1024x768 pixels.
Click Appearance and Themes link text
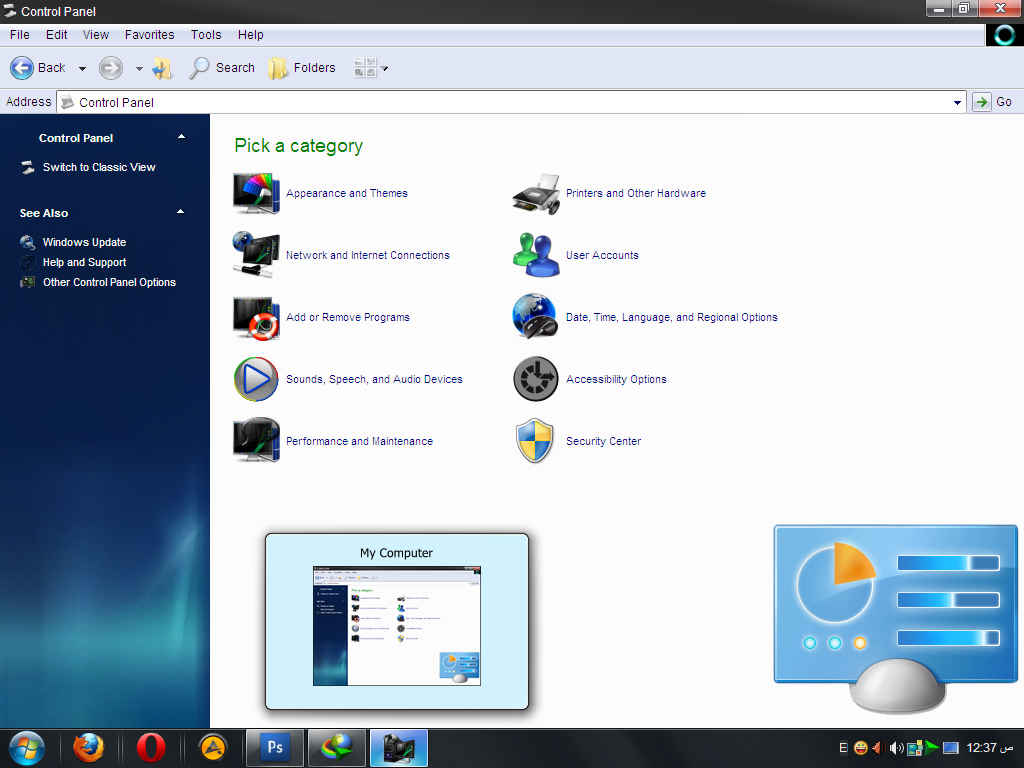coord(347,193)
